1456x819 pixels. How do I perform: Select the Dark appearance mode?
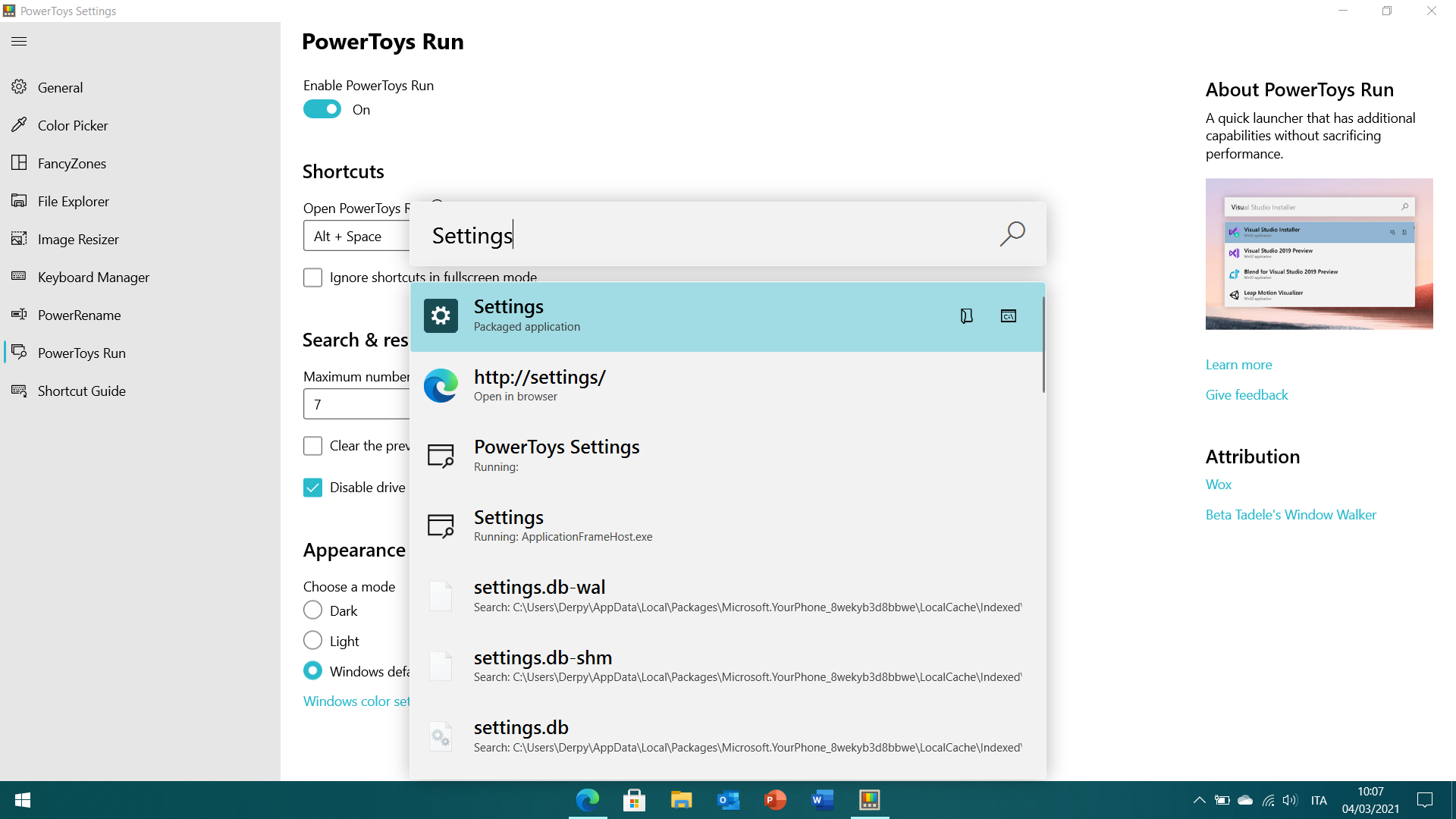(312, 610)
